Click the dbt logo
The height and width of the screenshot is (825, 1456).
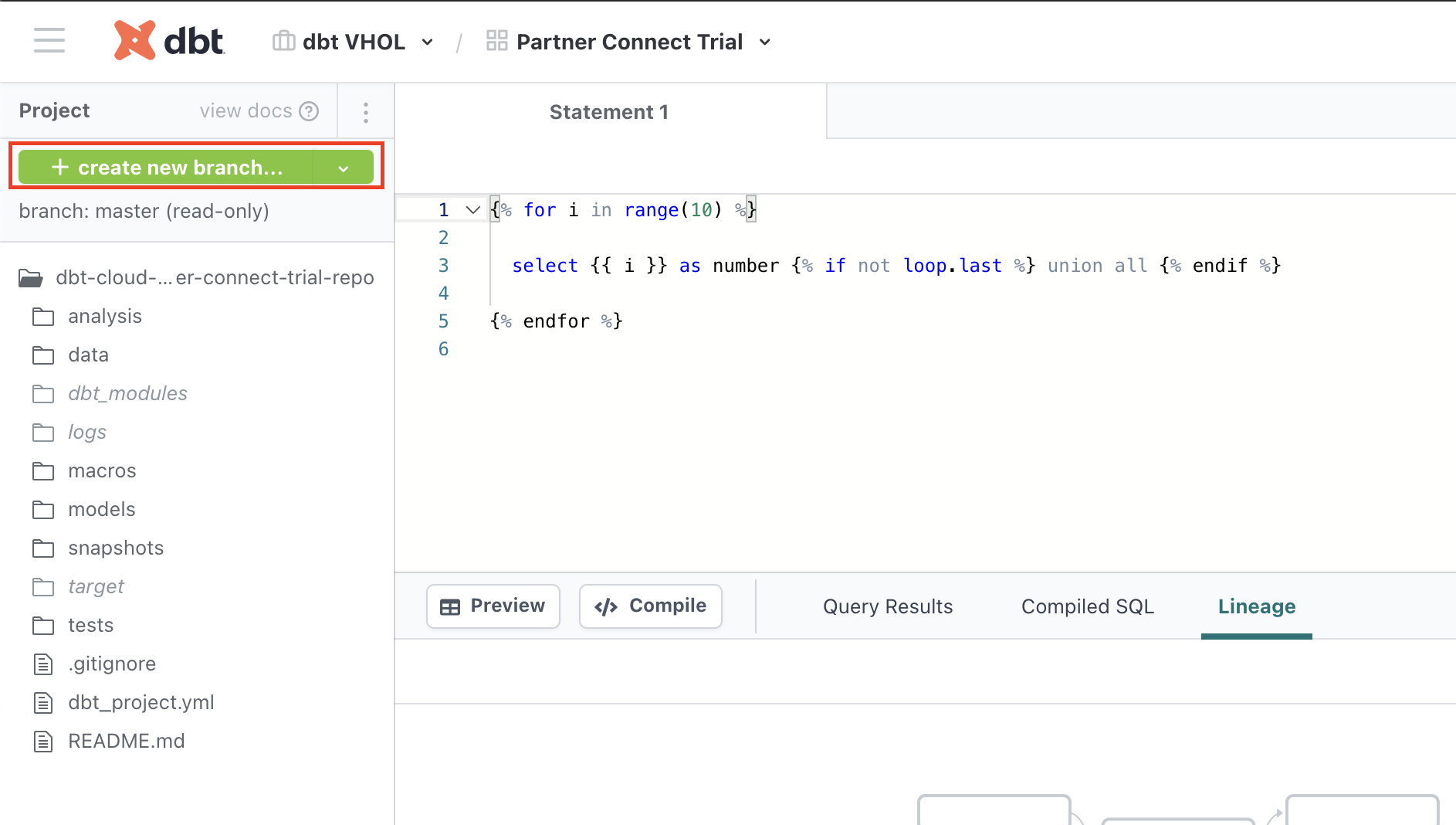[x=168, y=40]
